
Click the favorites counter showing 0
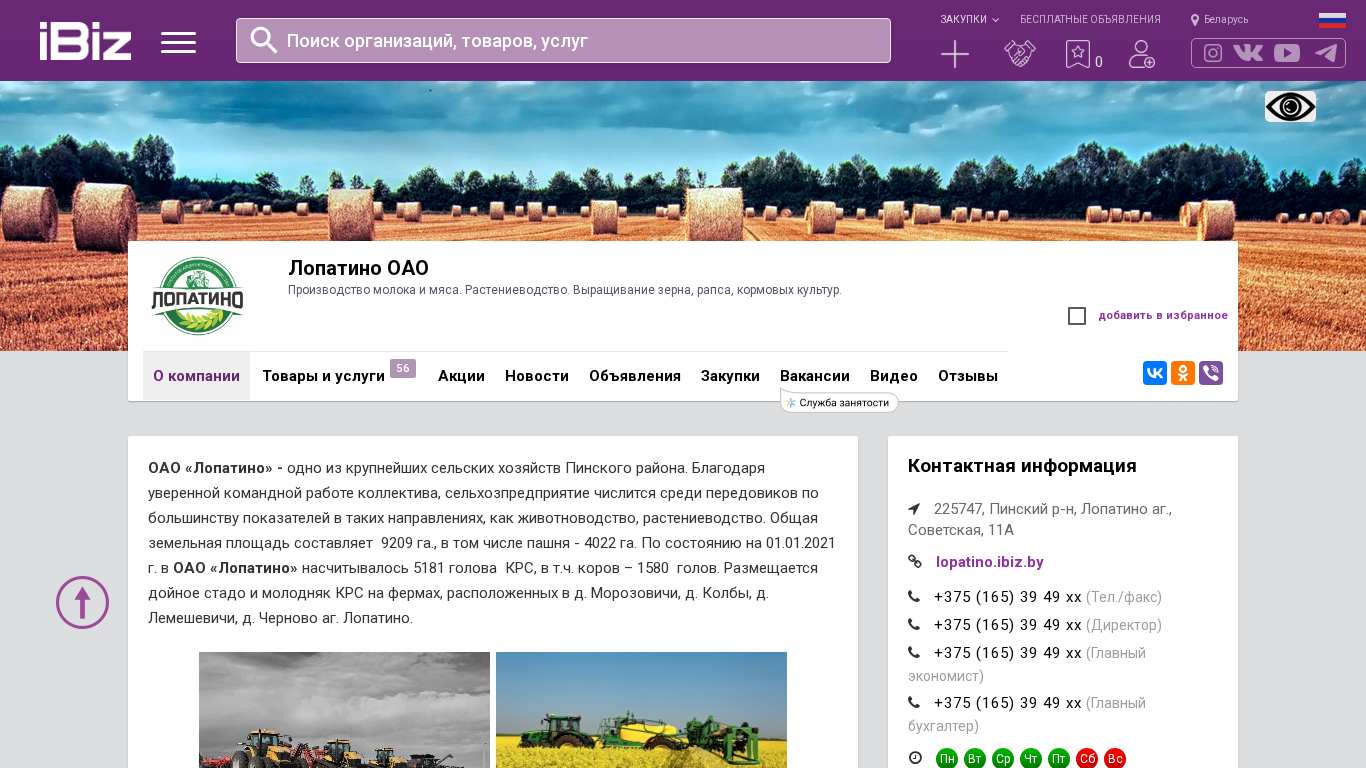tap(1099, 62)
